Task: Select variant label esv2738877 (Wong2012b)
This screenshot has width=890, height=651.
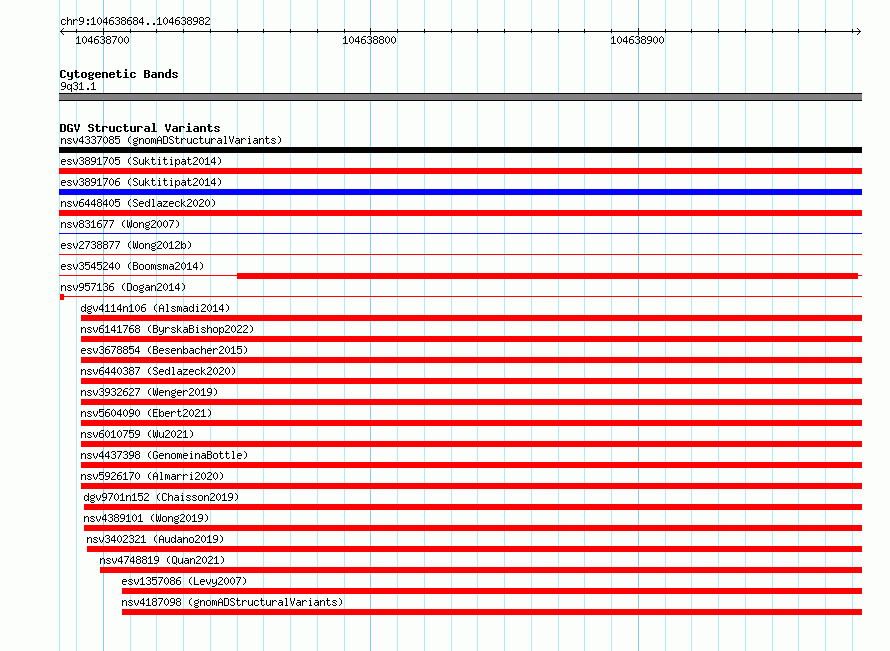Action: point(126,245)
